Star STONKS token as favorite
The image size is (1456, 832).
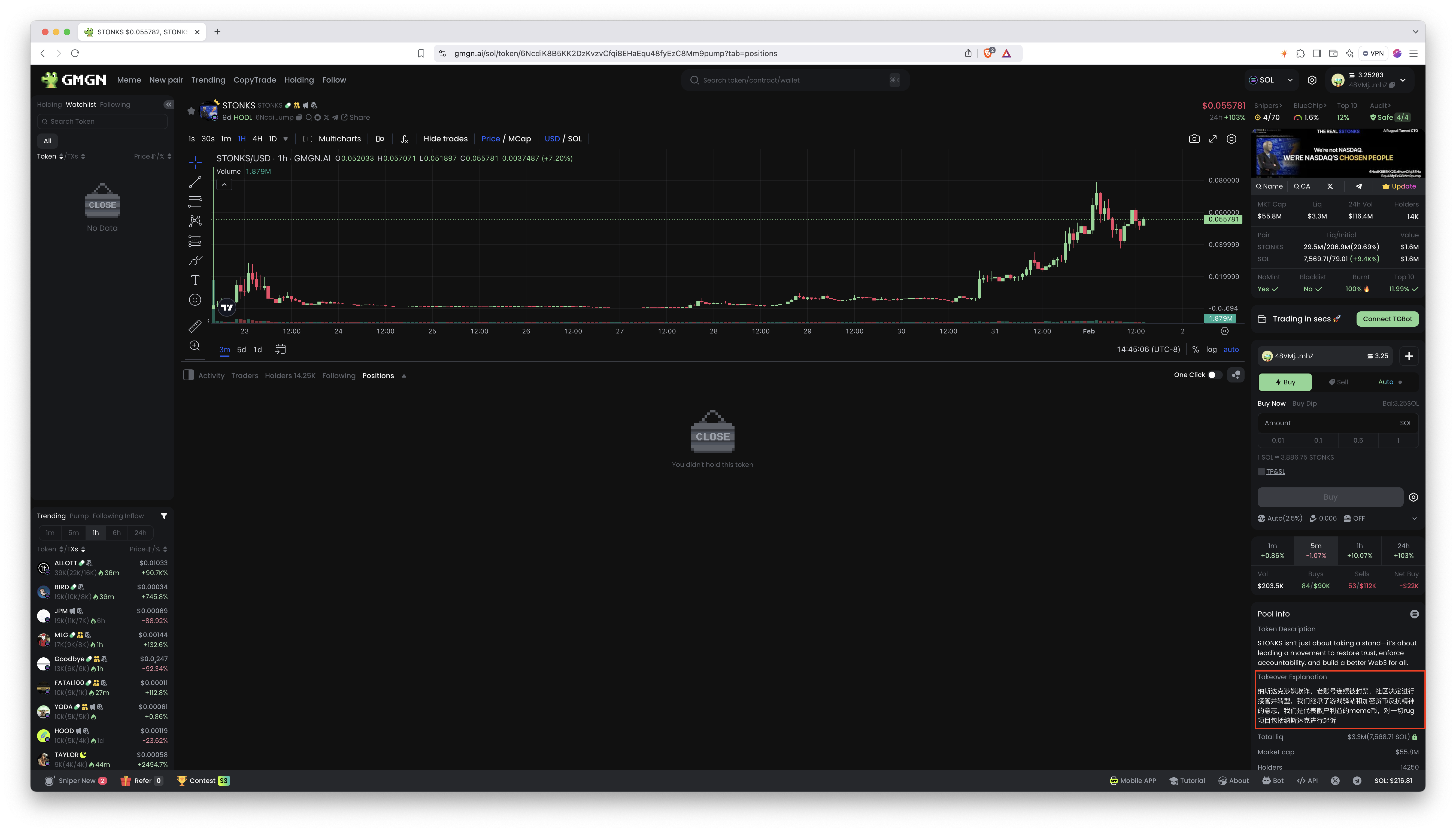pyautogui.click(x=191, y=111)
